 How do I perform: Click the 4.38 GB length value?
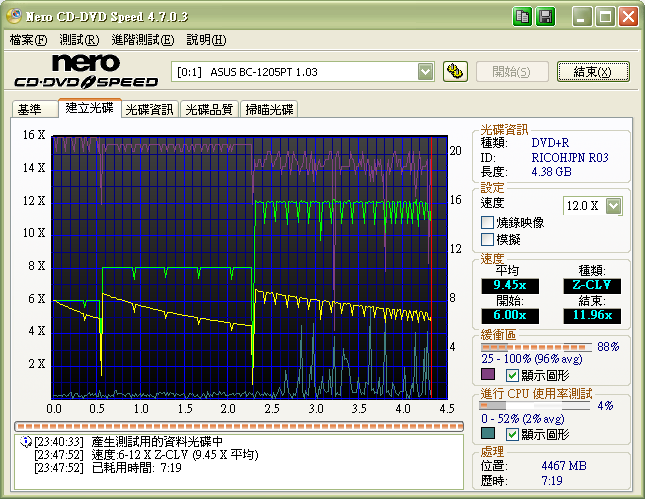pos(551,172)
